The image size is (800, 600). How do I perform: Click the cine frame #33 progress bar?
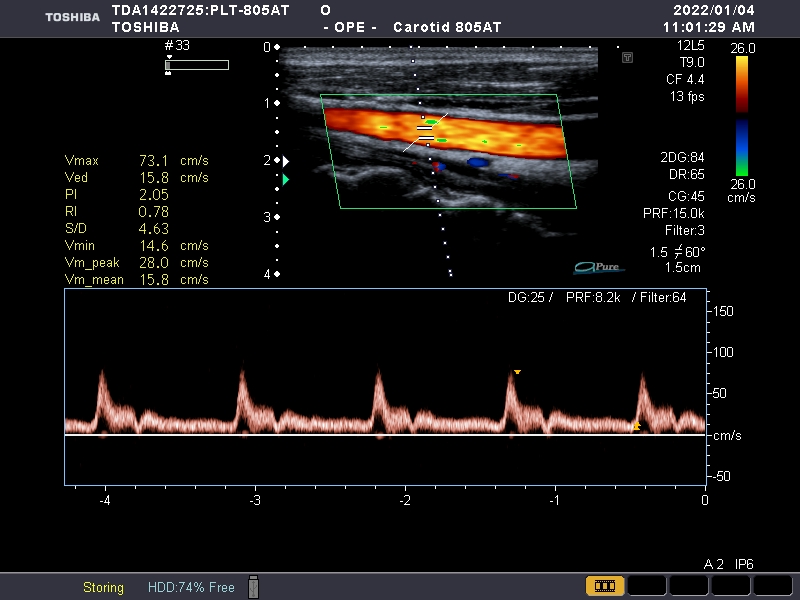click(x=197, y=65)
